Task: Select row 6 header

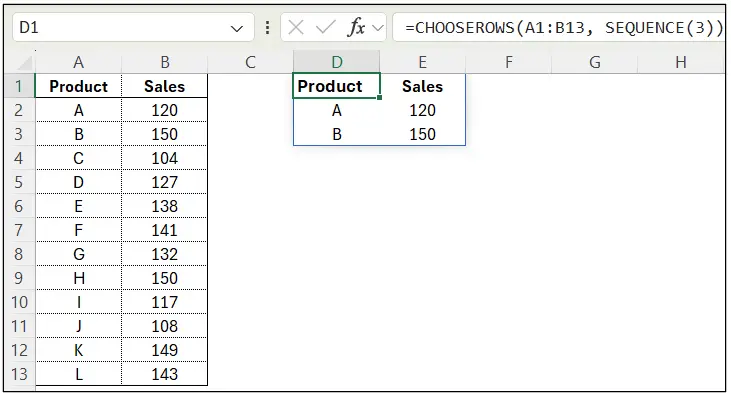Action: [19, 206]
